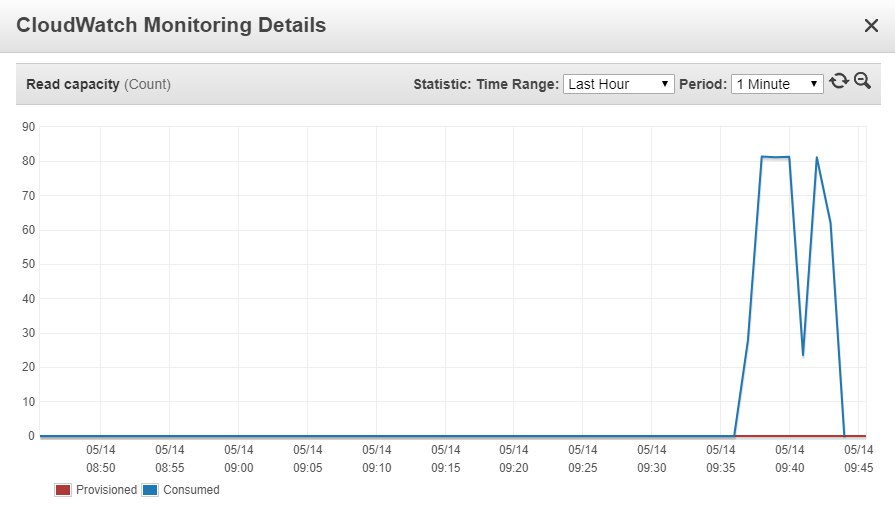895x509 pixels.
Task: Click the consumed peak plateau near 09:39
Action: coord(776,157)
